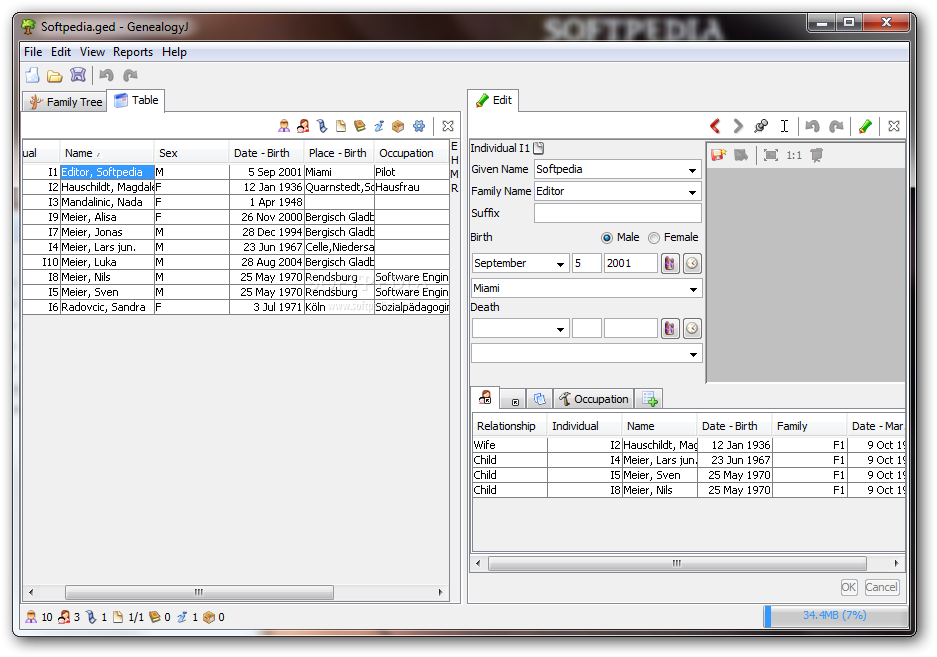The height and width of the screenshot is (657, 937).
Task: Click the main toolbar Redo arrow
Action: [x=130, y=75]
